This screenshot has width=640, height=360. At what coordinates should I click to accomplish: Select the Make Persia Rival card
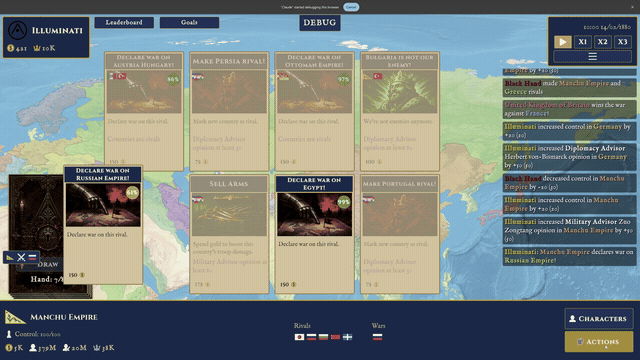229,111
